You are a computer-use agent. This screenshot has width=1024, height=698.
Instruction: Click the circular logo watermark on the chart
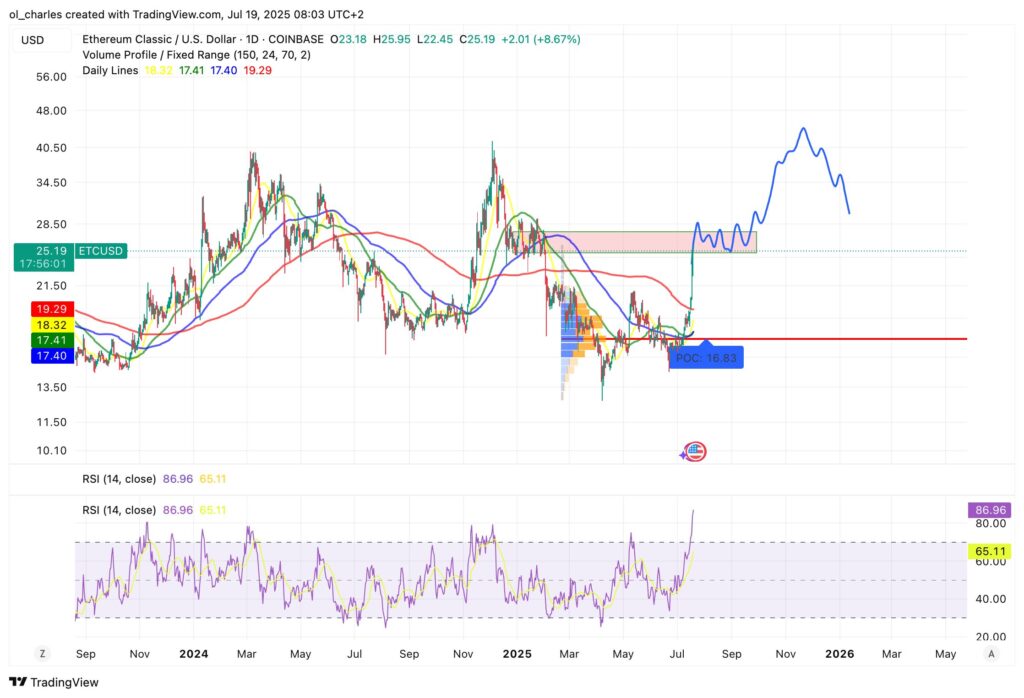pos(693,452)
